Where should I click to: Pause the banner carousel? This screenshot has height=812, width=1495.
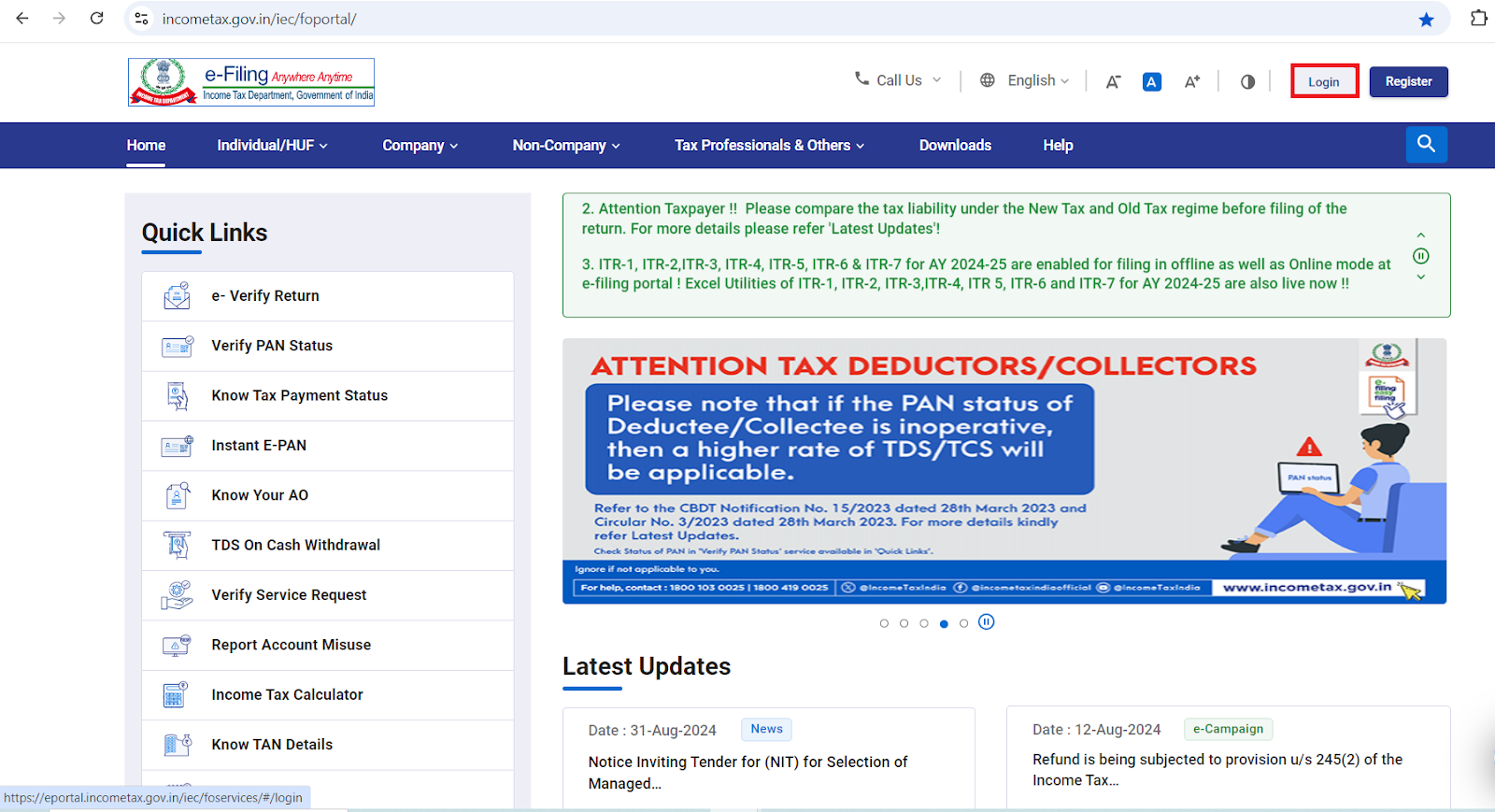click(x=987, y=622)
